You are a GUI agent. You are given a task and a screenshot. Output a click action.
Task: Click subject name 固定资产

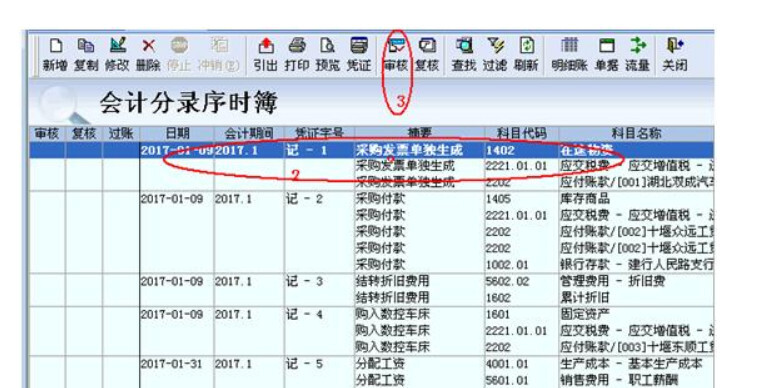coord(585,315)
